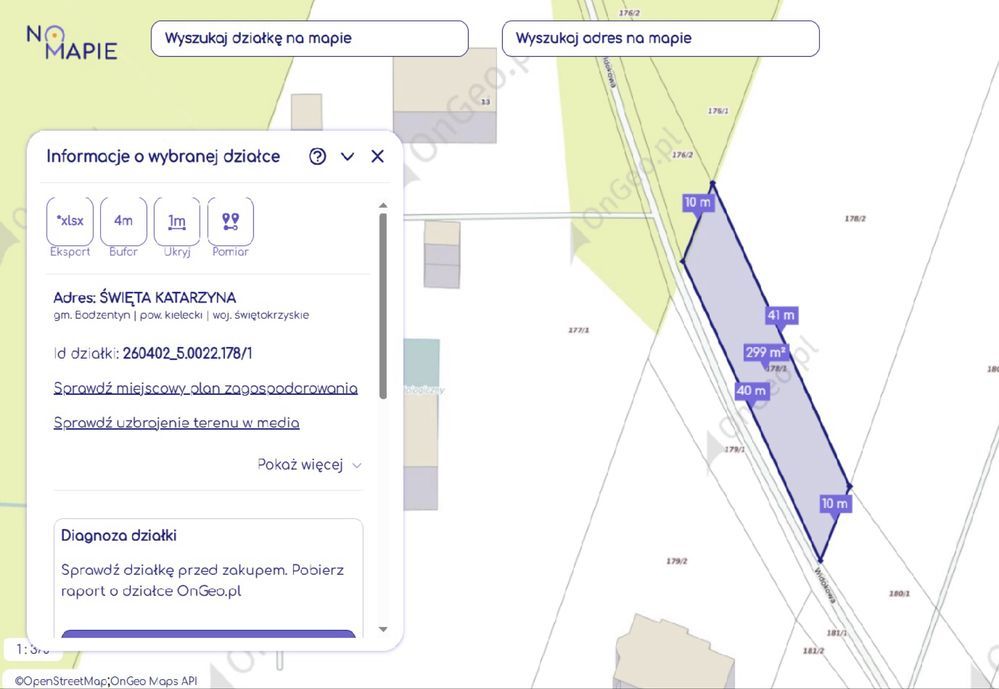This screenshot has height=689, width=999.
Task: Expand Pokaż więcej details
Action: point(310,465)
